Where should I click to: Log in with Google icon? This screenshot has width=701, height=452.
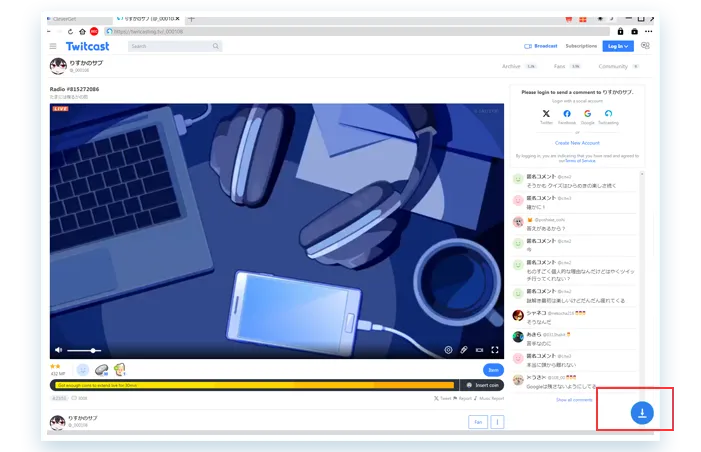click(x=587, y=114)
